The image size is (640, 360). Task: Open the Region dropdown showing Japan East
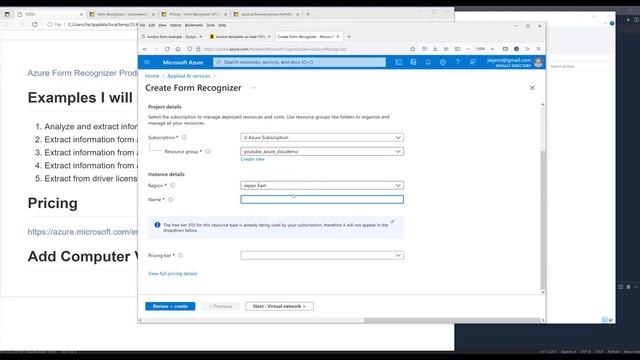point(322,185)
